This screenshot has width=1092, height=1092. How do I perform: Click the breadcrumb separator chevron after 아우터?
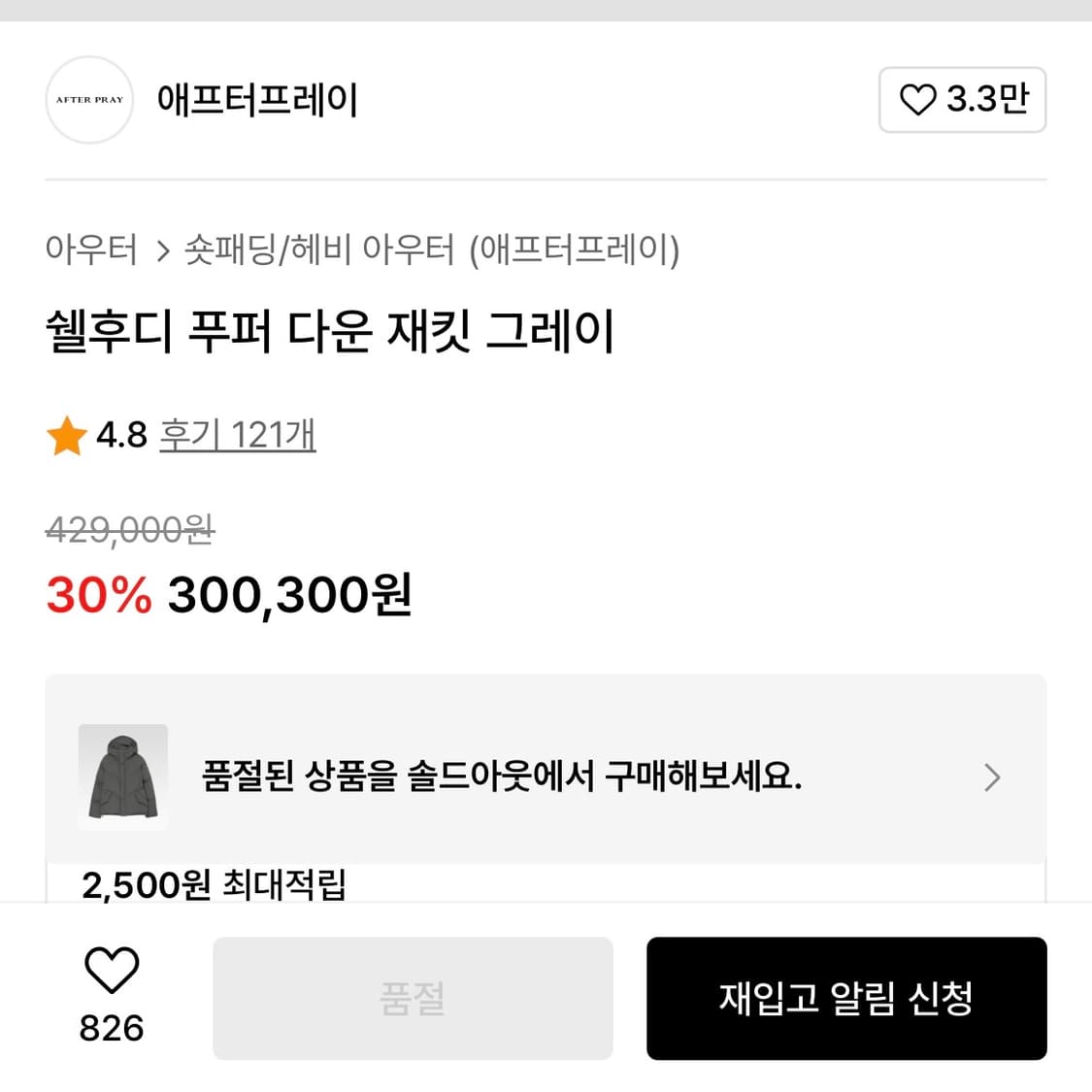(x=162, y=252)
